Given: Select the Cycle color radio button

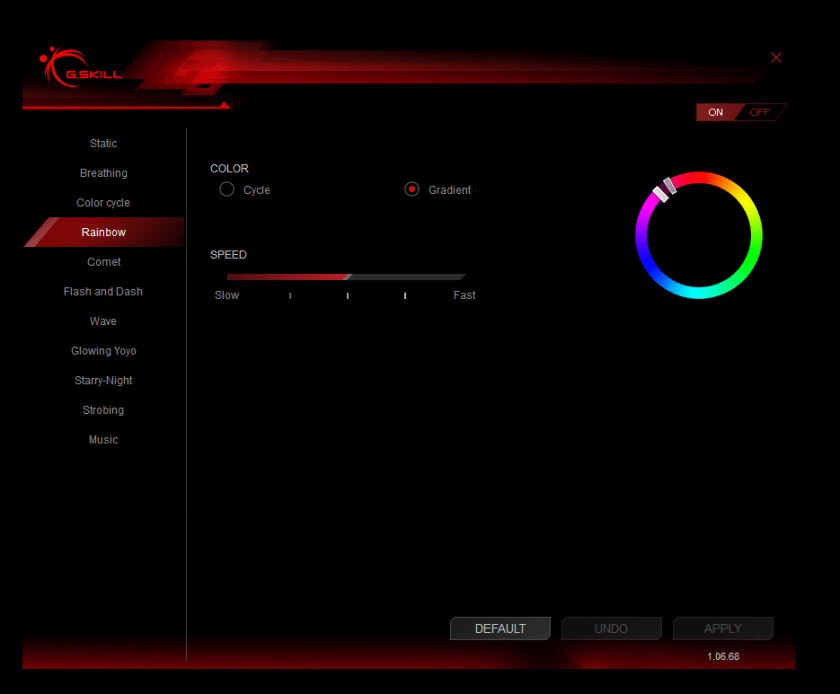Looking at the screenshot, I should click(227, 190).
